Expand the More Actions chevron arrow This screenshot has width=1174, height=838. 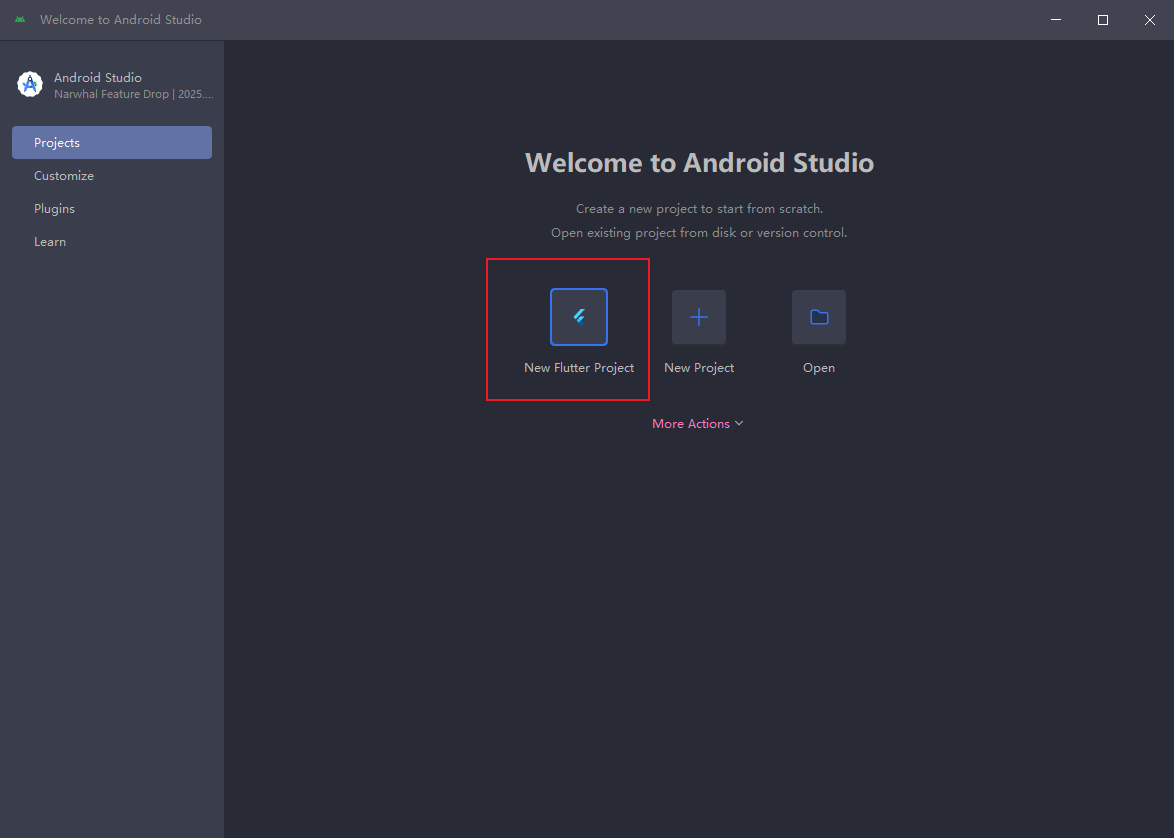739,423
